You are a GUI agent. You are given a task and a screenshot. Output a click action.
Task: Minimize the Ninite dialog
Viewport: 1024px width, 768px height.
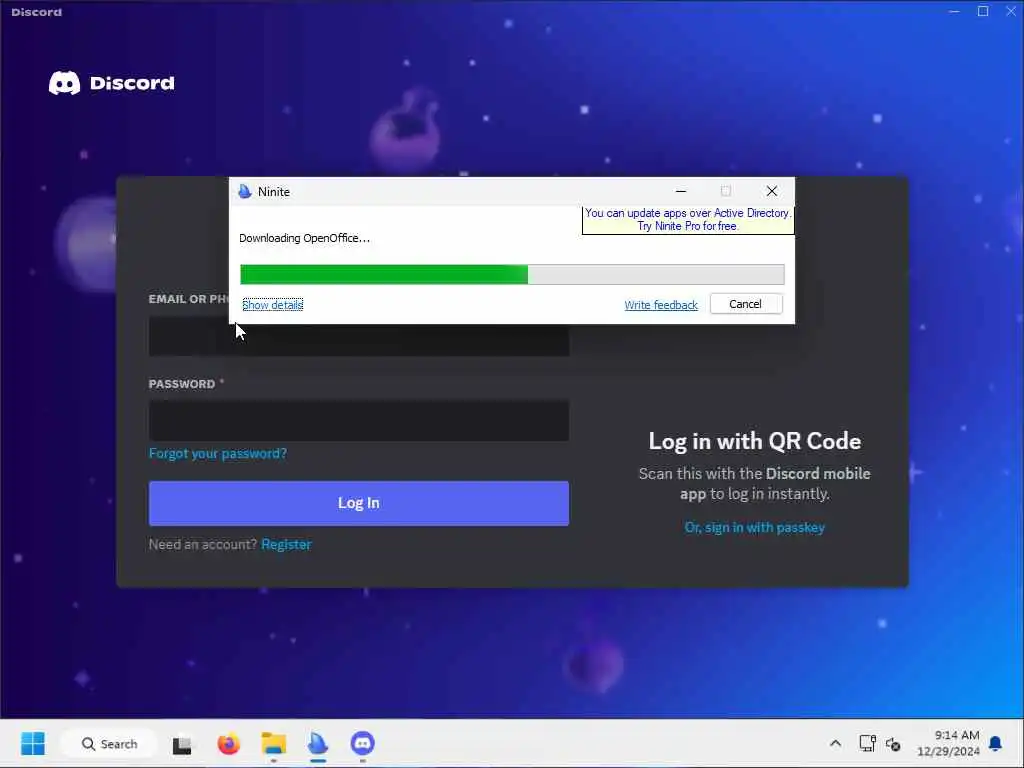coord(681,191)
